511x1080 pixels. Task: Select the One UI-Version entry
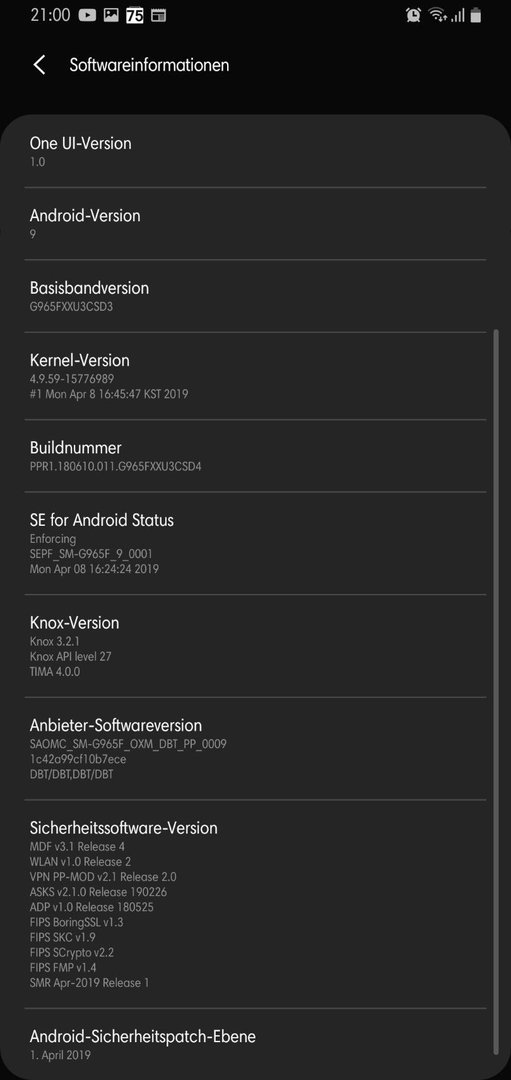click(256, 152)
